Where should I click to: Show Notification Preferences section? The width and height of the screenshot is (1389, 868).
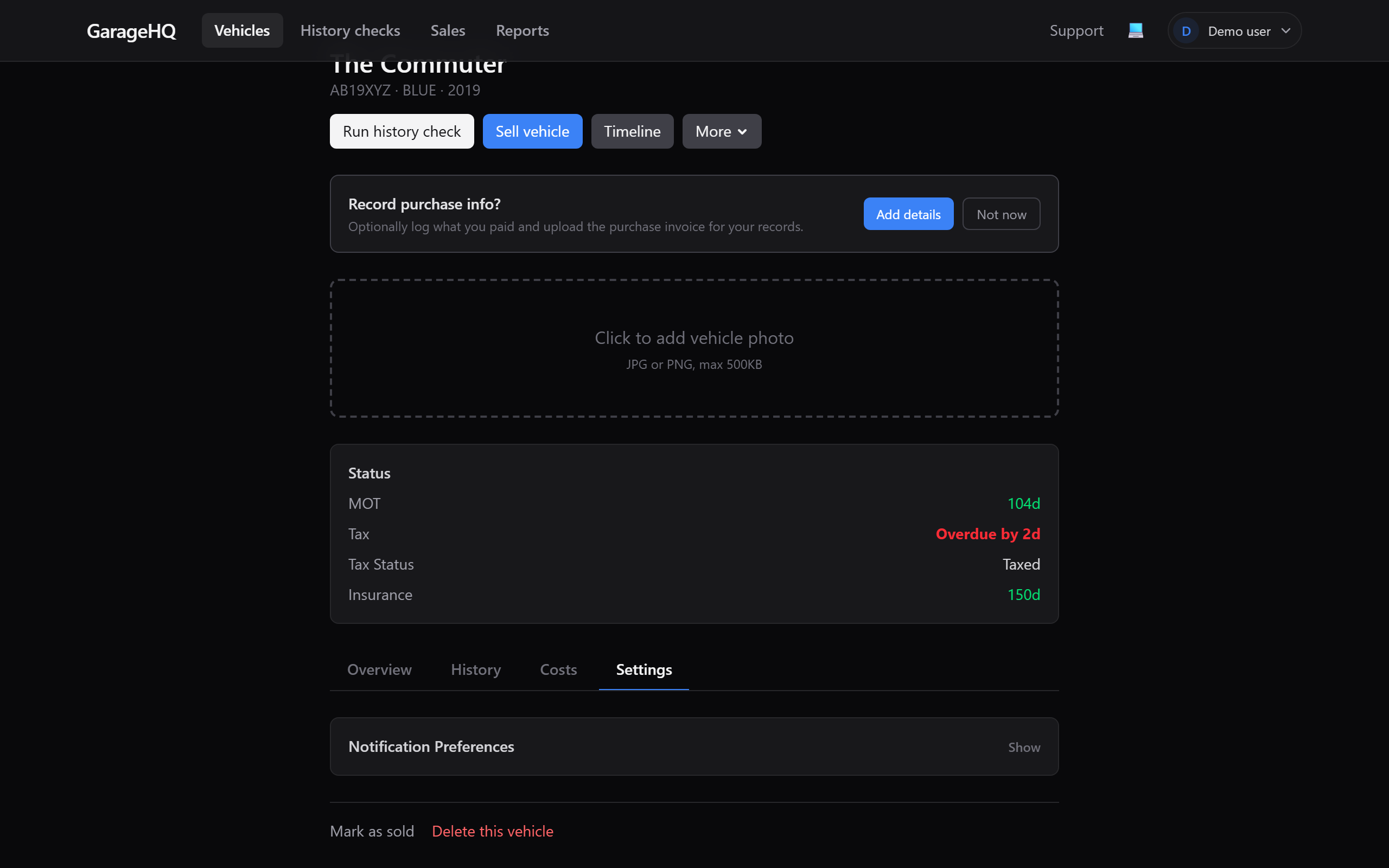(1024, 747)
